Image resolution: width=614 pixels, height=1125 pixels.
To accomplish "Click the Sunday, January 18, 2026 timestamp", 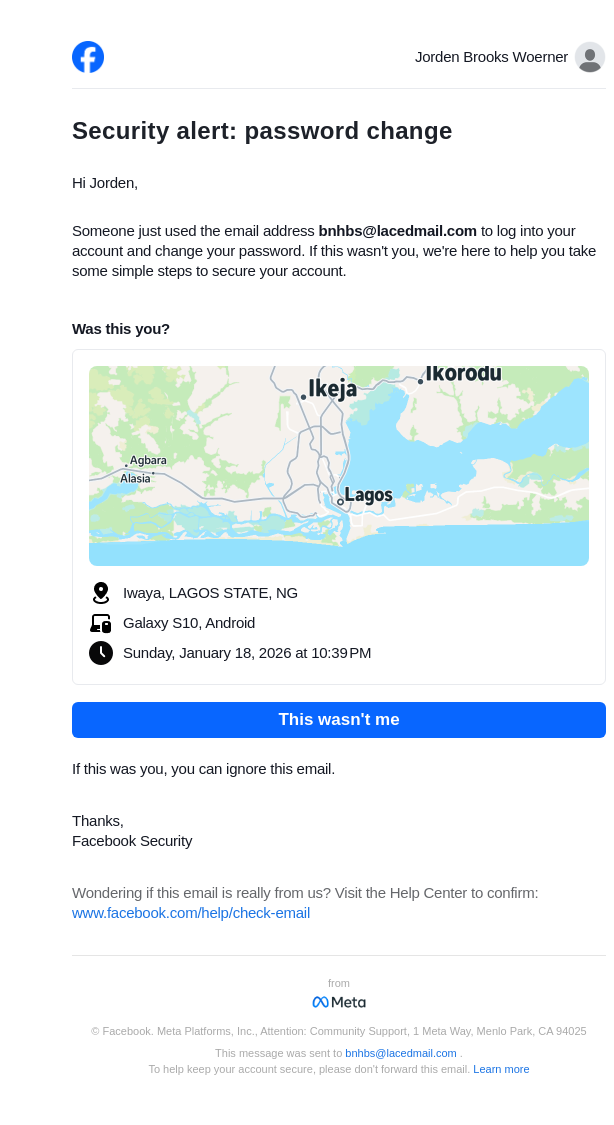I will [247, 653].
